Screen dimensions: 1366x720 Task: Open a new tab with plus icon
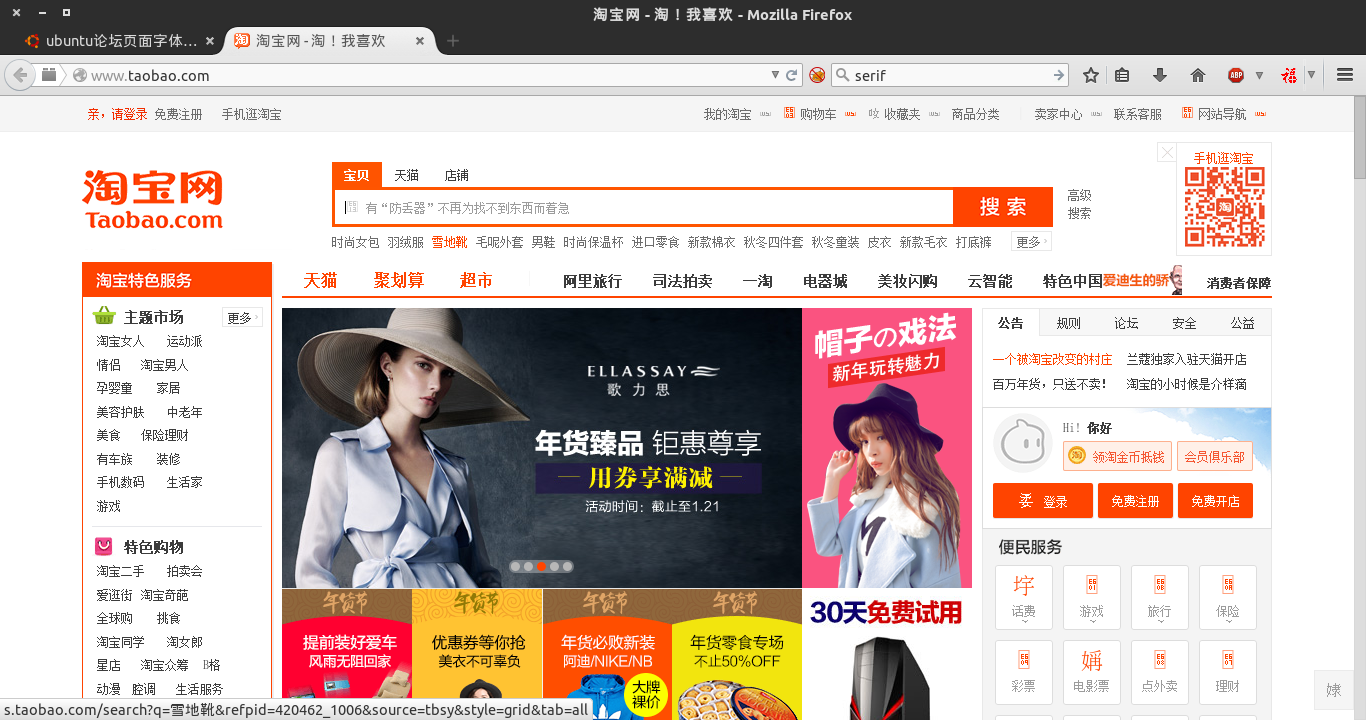pyautogui.click(x=453, y=41)
